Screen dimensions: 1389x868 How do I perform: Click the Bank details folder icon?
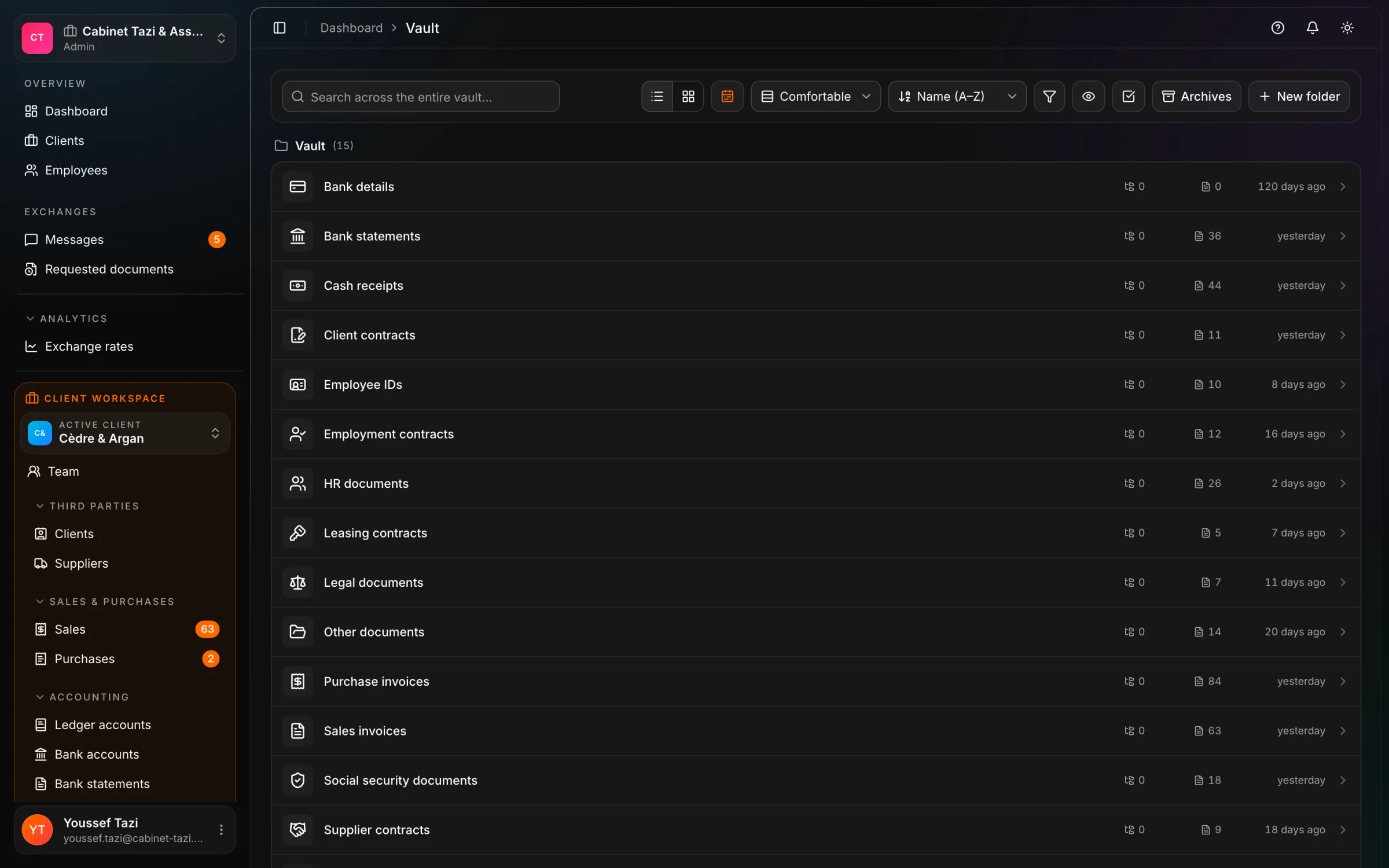tap(297, 186)
